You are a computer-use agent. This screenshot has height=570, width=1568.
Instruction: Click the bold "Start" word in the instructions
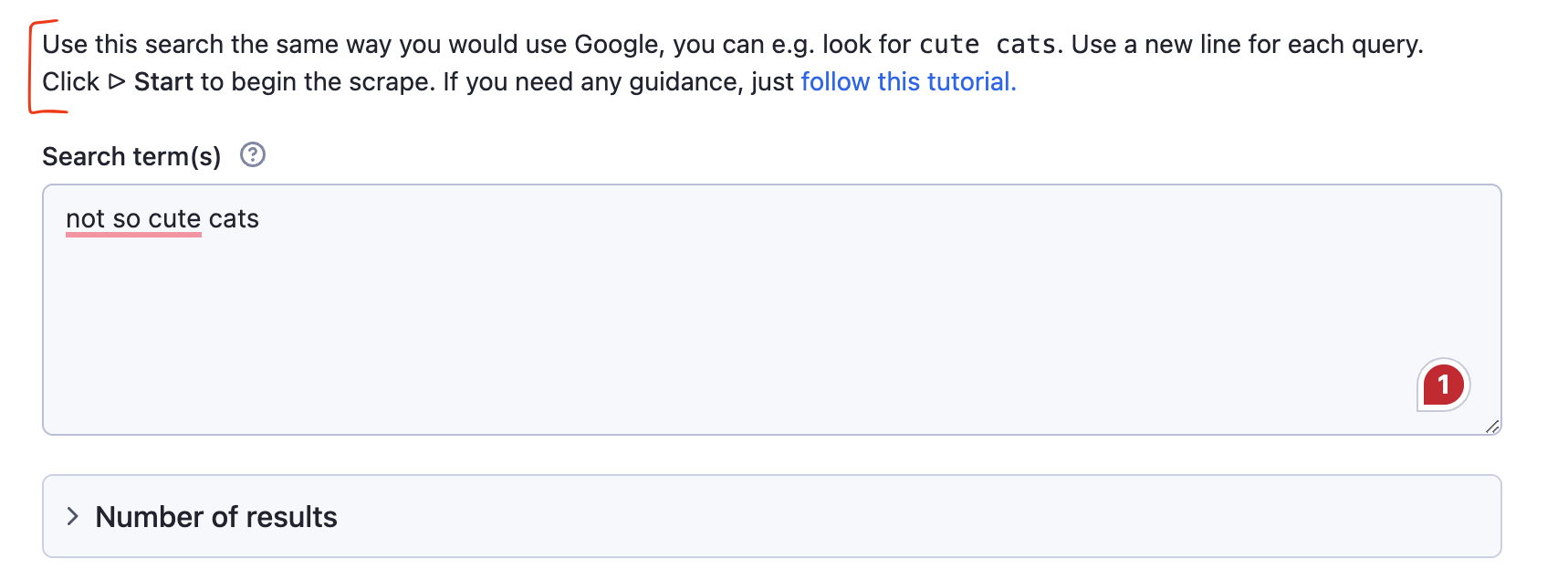click(164, 82)
